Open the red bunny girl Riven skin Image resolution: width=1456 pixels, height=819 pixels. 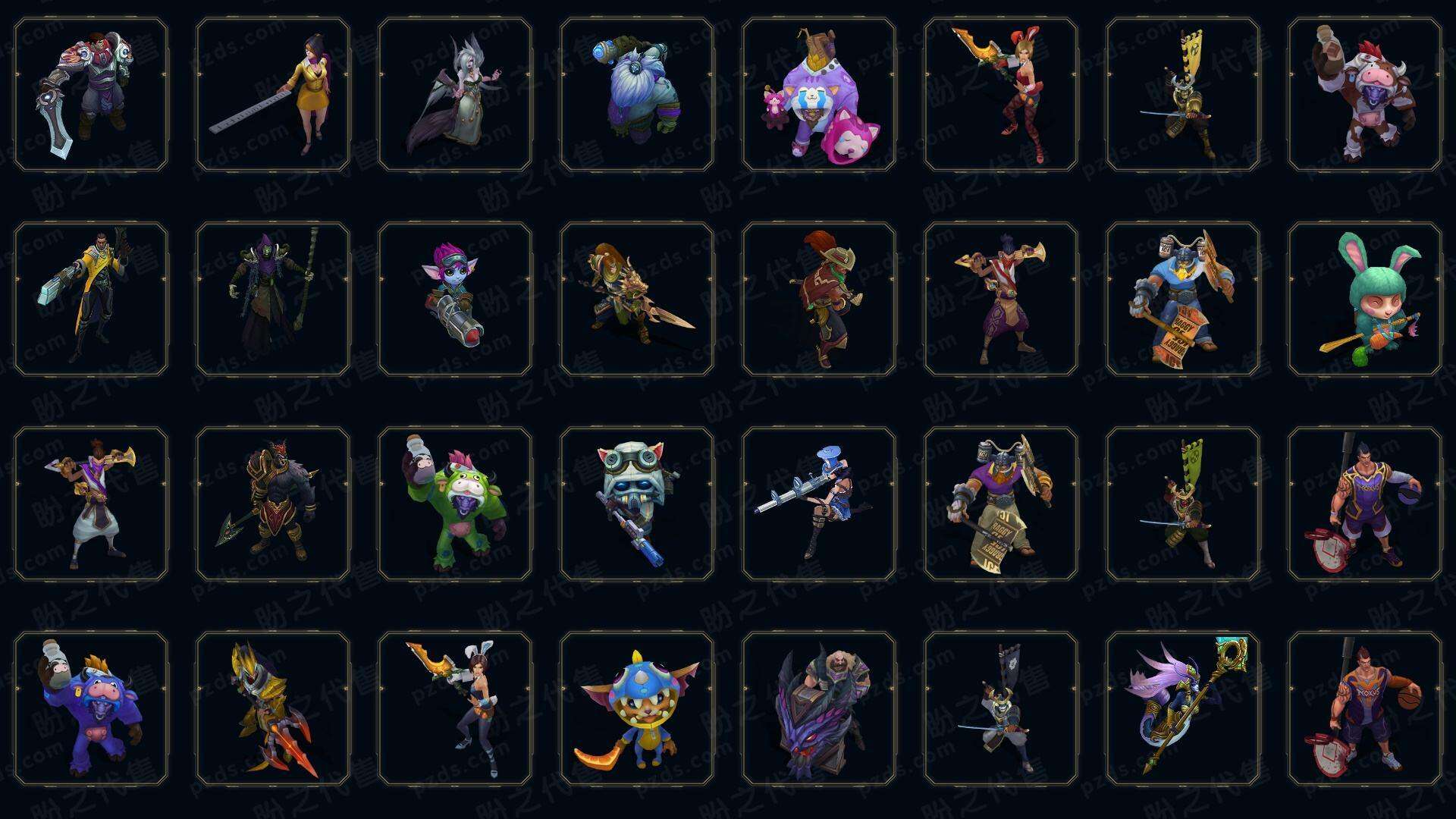1000,95
